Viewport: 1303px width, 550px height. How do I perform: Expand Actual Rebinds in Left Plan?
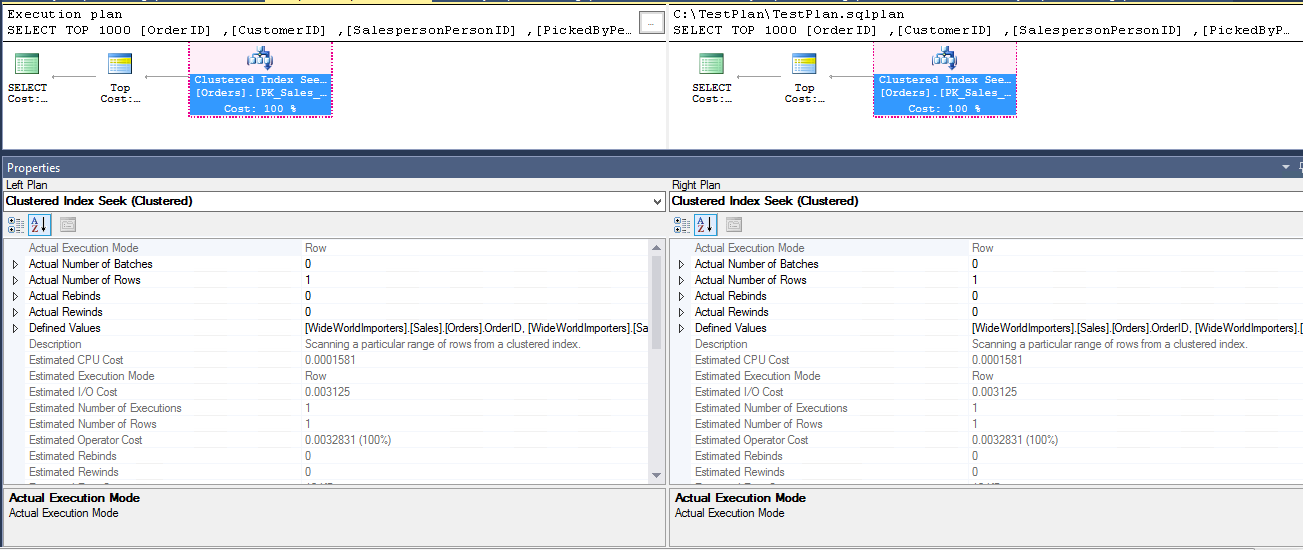click(14, 296)
